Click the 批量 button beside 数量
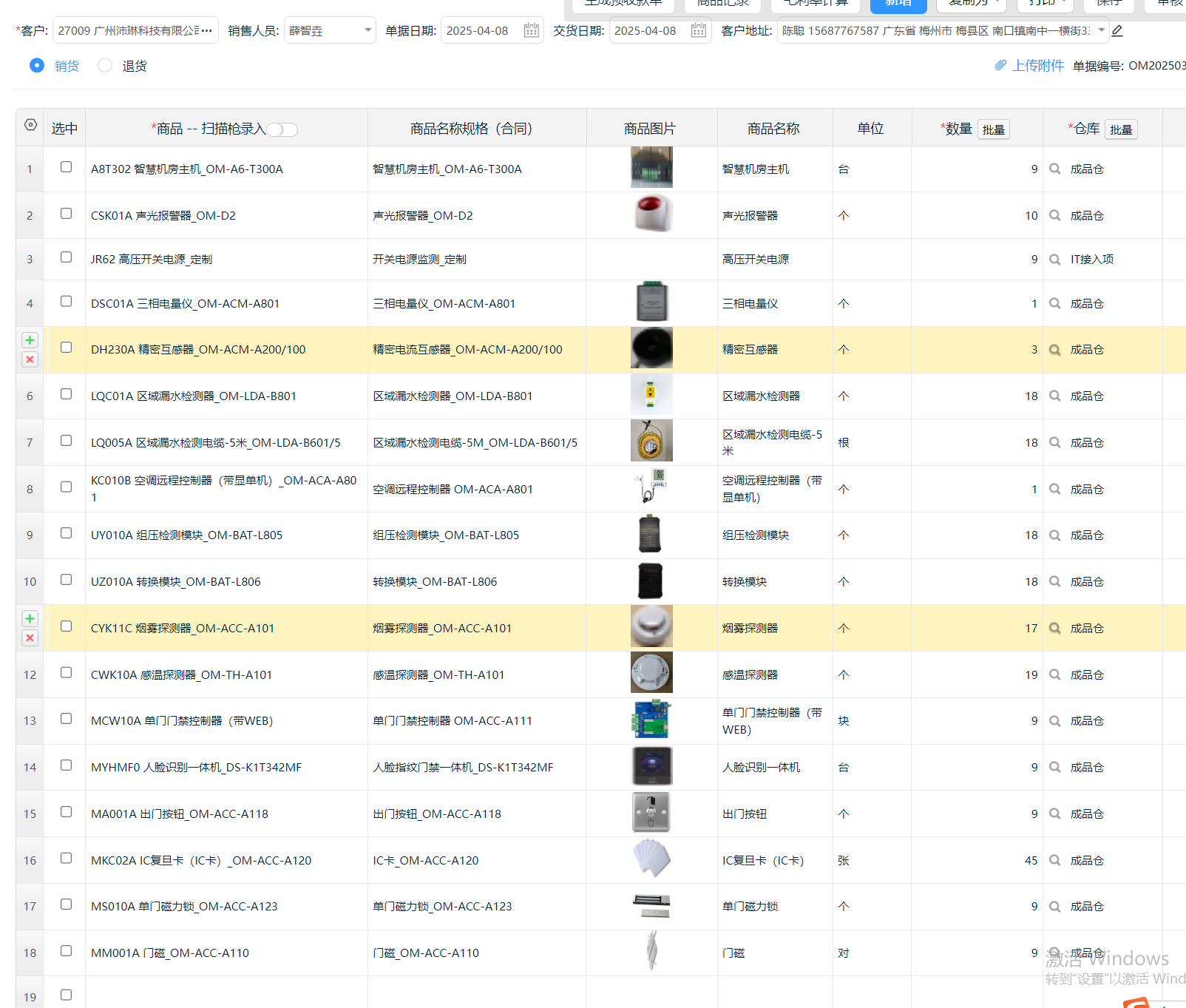Viewport: 1186px width, 1008px height. (x=994, y=129)
